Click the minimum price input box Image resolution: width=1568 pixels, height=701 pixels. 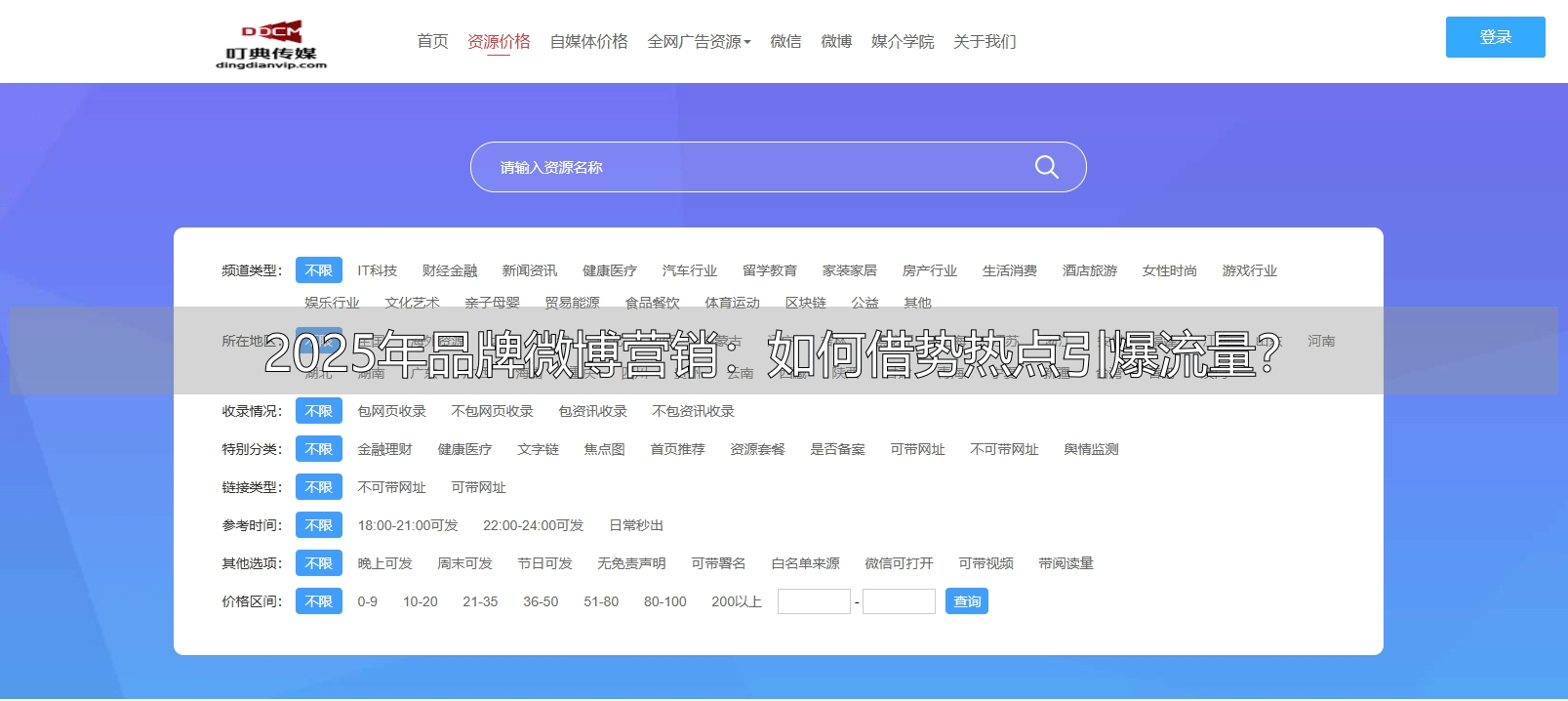click(814, 601)
